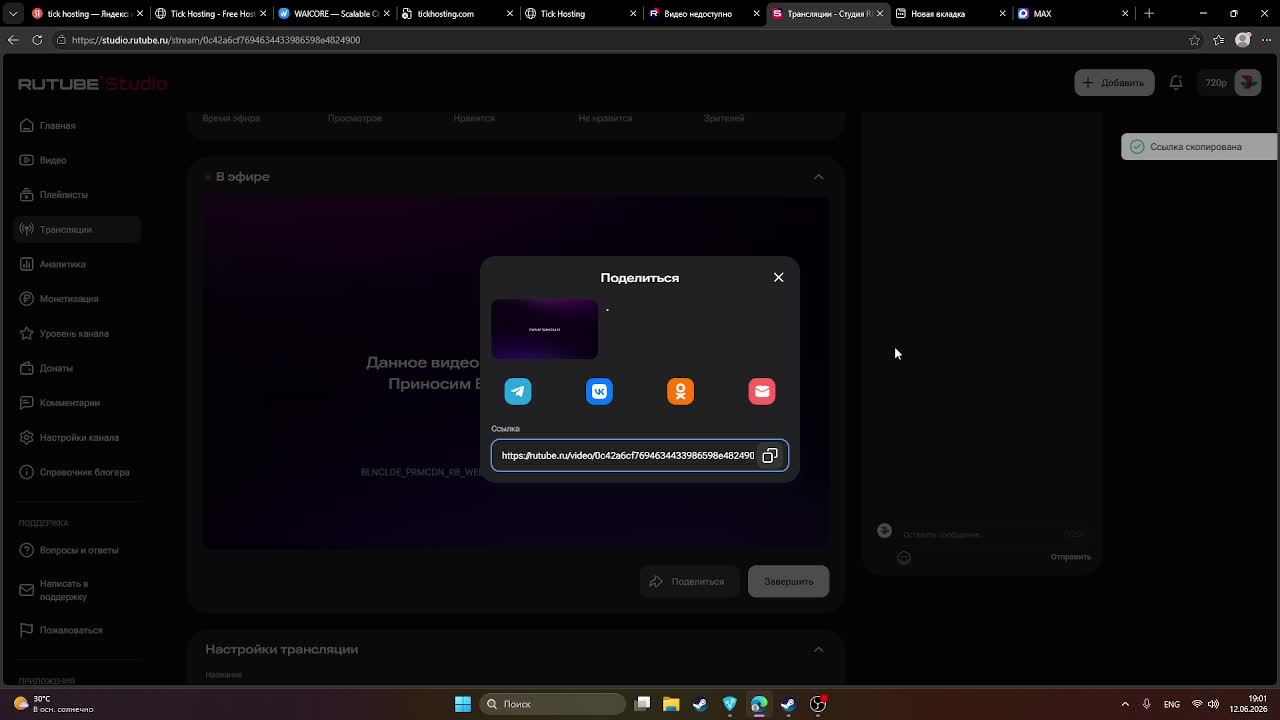Share the stream via Telegram icon
The width and height of the screenshot is (1280, 720).
pyautogui.click(x=518, y=391)
